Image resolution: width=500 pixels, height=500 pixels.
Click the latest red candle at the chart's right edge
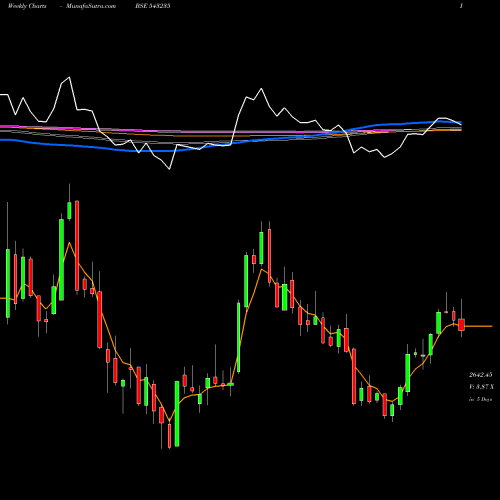click(461, 324)
